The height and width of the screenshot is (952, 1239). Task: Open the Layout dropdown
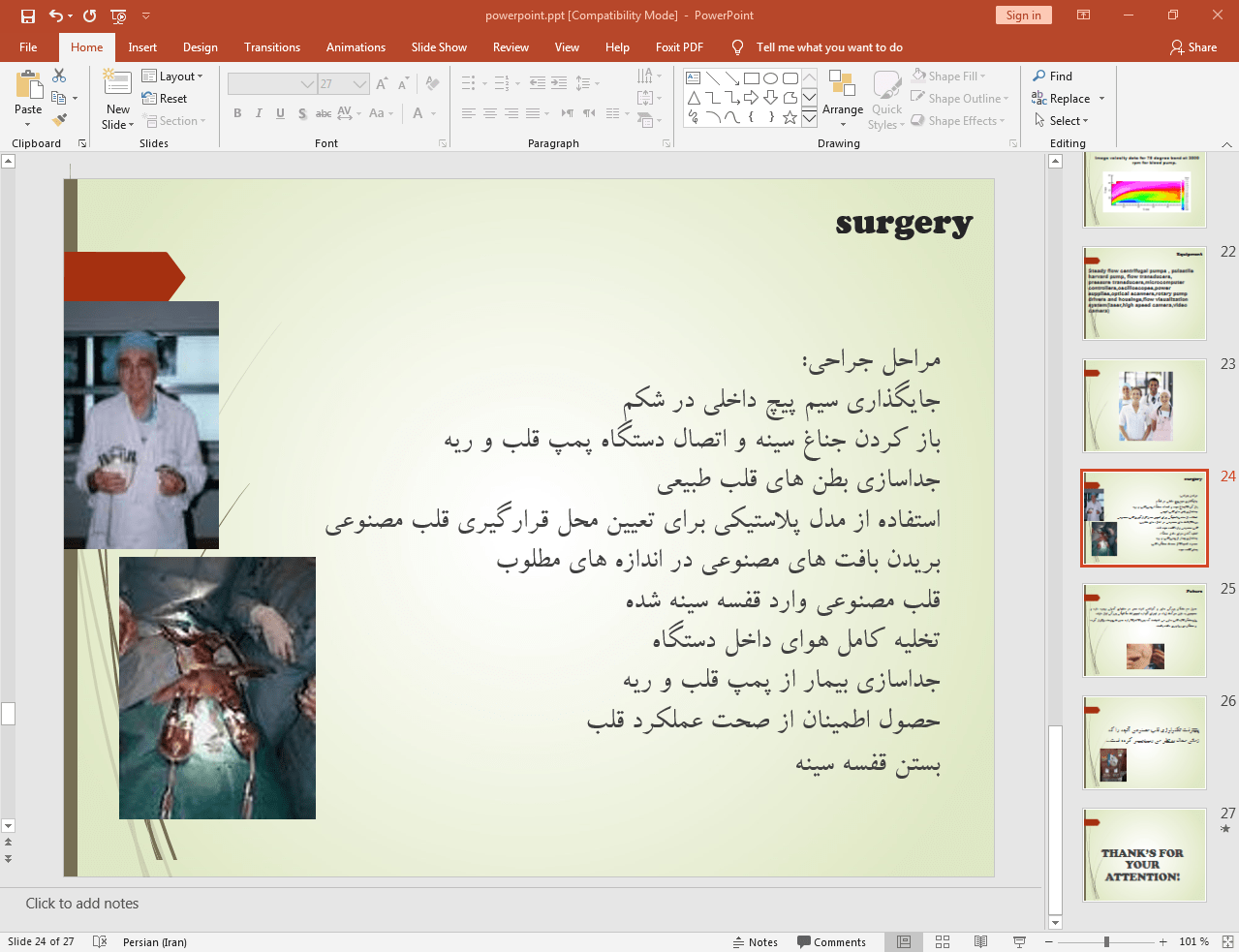[x=172, y=77]
